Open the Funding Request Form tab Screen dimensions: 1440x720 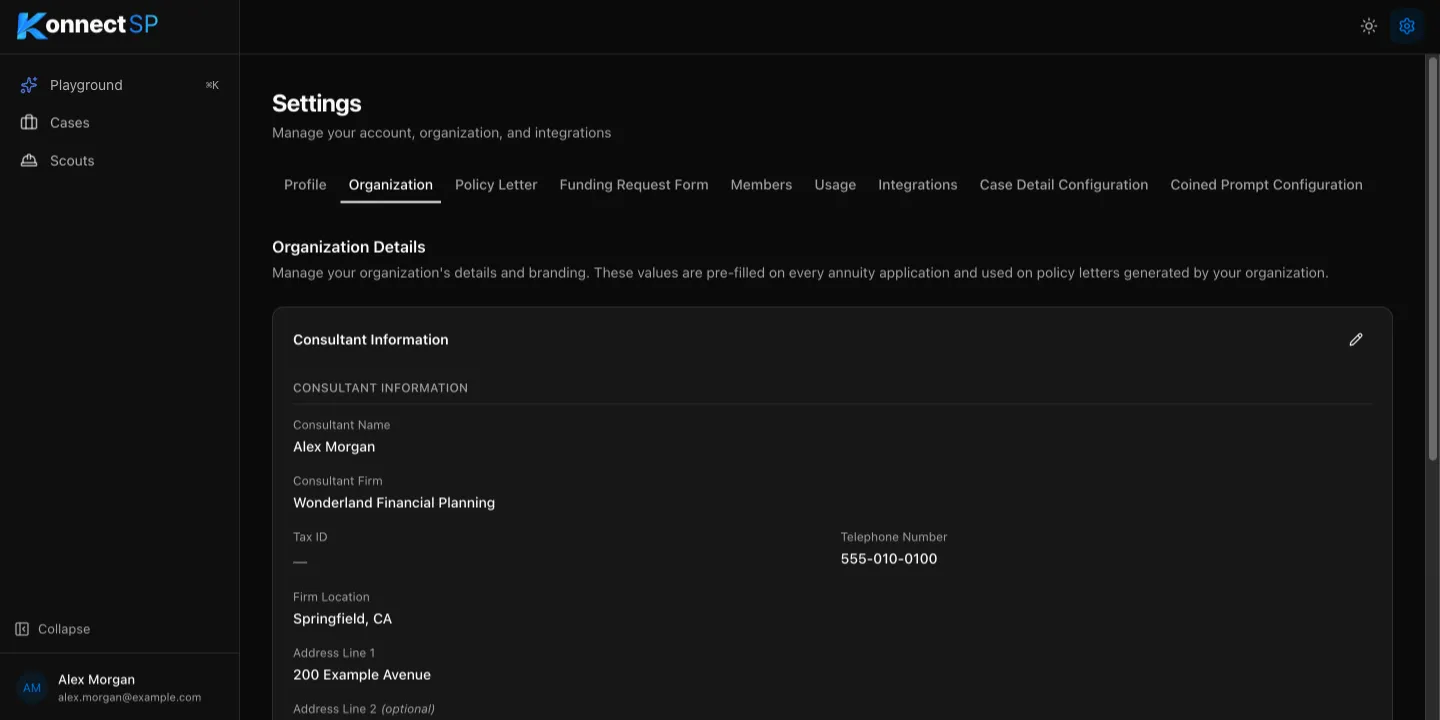[634, 185]
